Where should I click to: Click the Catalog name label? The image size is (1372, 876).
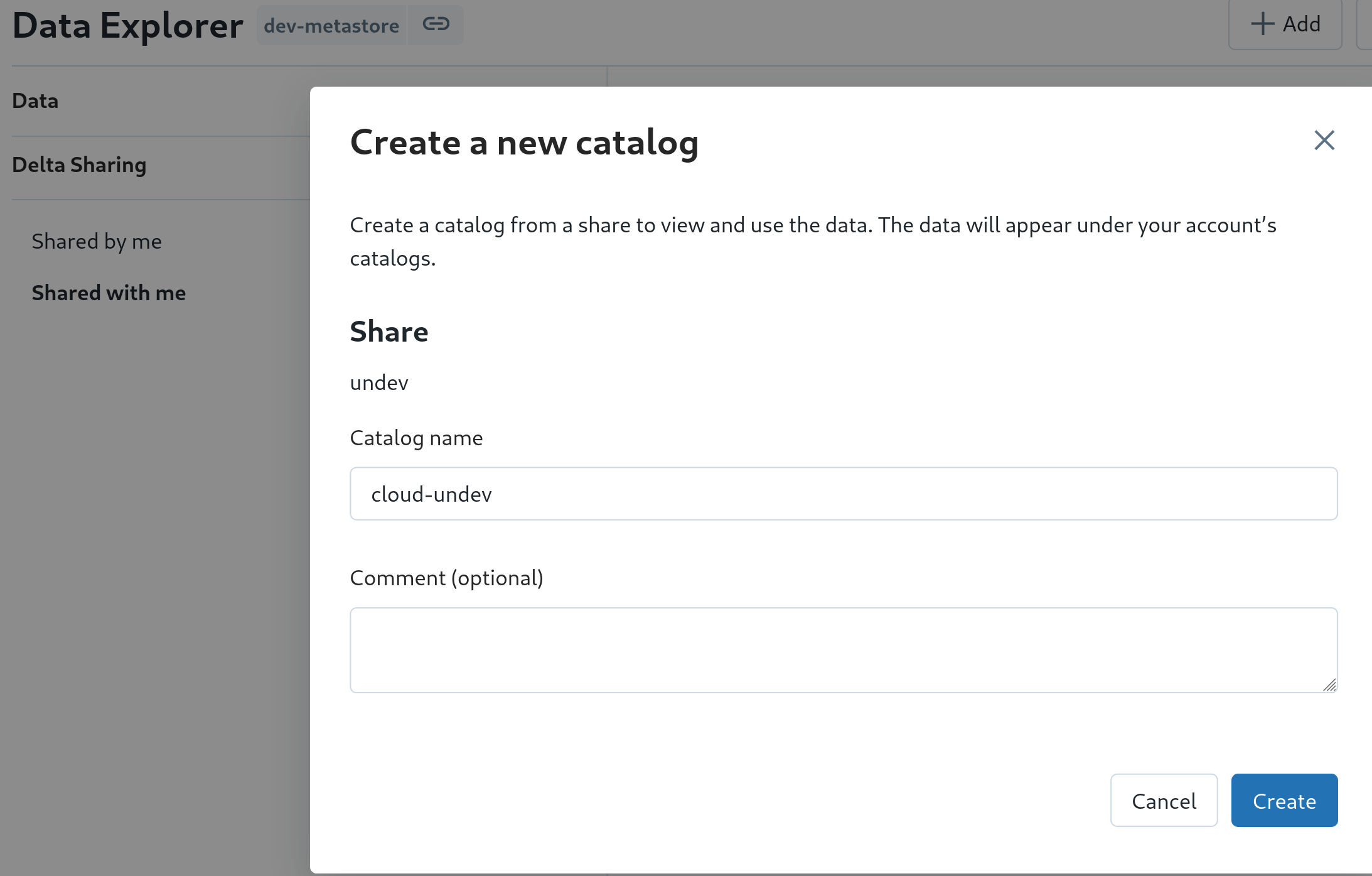click(x=416, y=438)
